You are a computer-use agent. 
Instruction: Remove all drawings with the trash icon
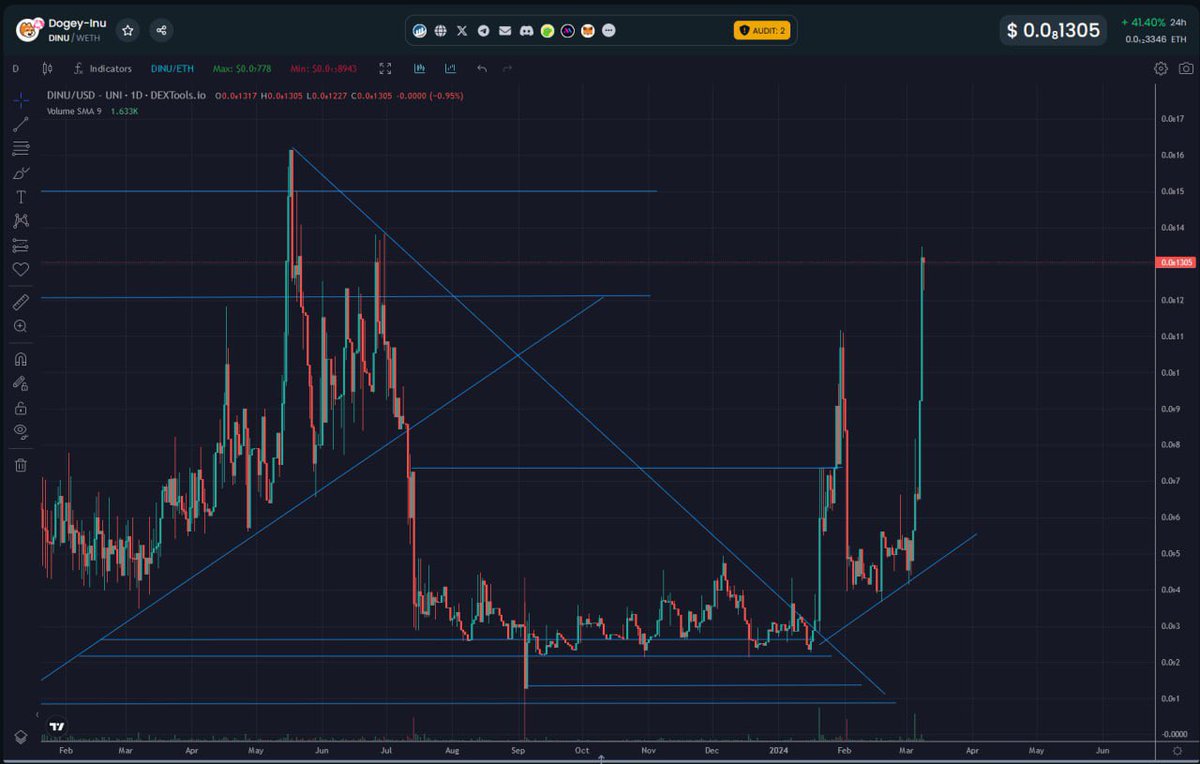[20, 464]
